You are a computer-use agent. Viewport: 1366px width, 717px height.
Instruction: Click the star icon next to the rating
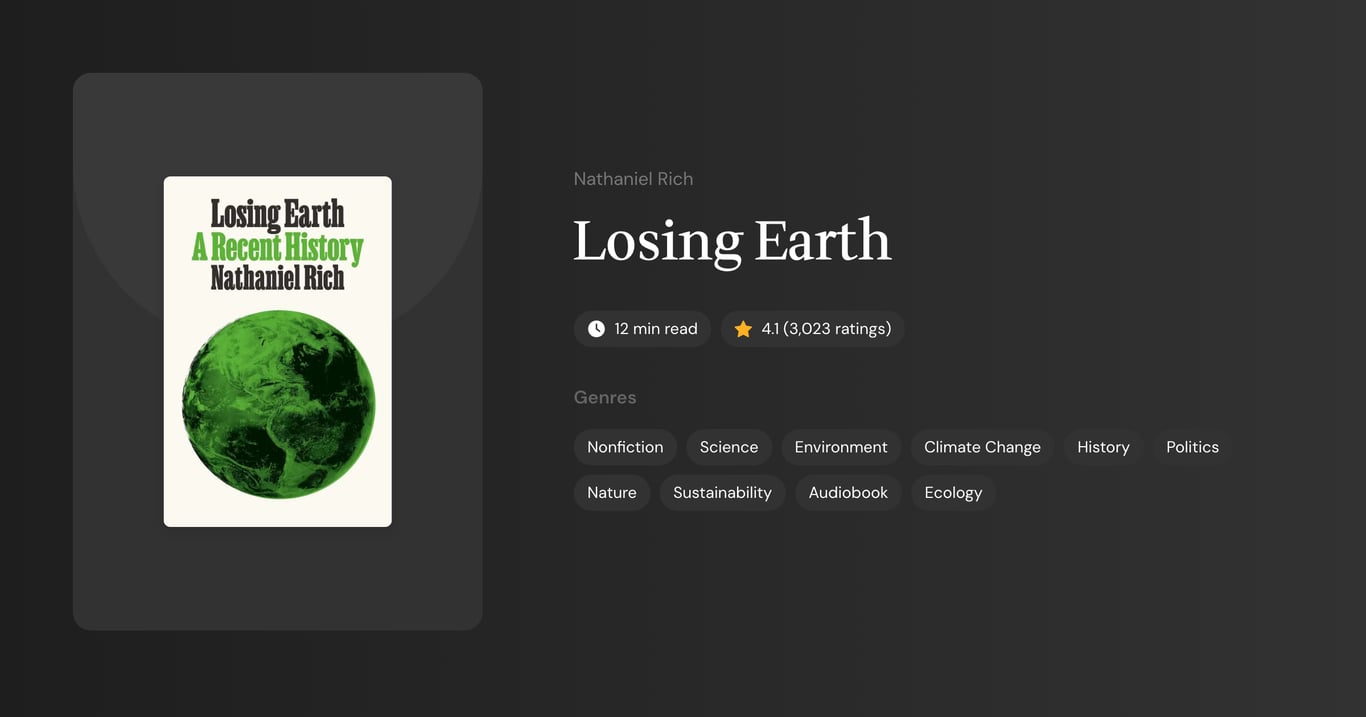(742, 328)
